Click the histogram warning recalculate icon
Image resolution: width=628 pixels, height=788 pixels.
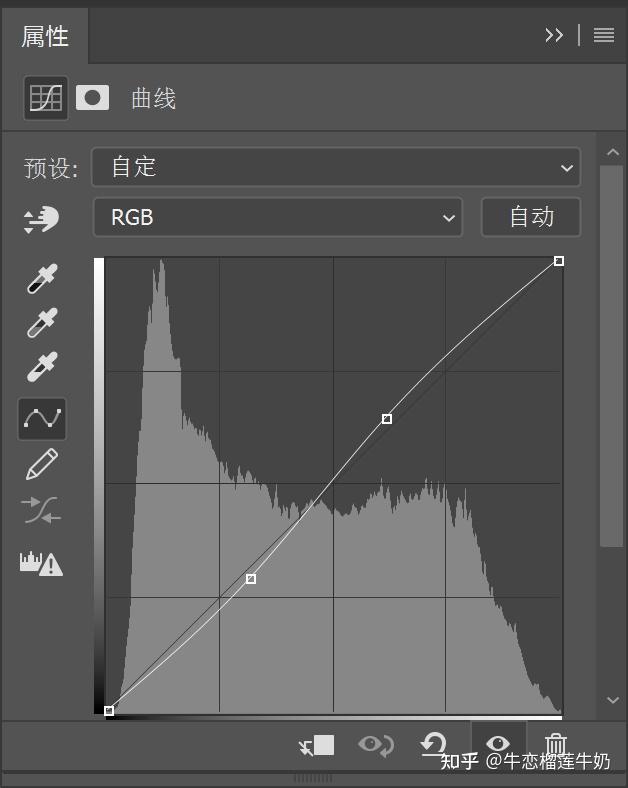click(x=42, y=563)
